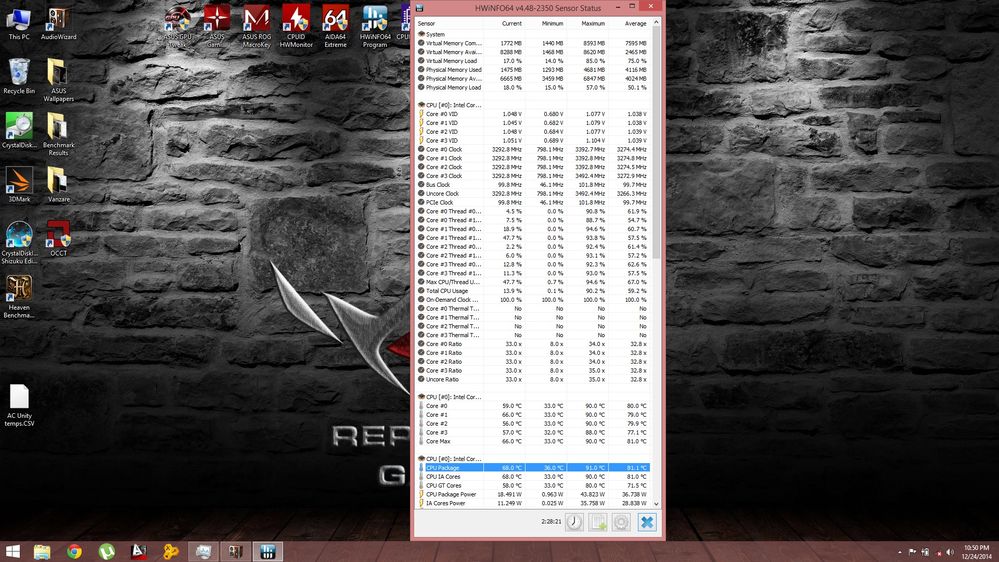Click the blue X close sensors button
This screenshot has width=999, height=562.
pyautogui.click(x=647, y=522)
